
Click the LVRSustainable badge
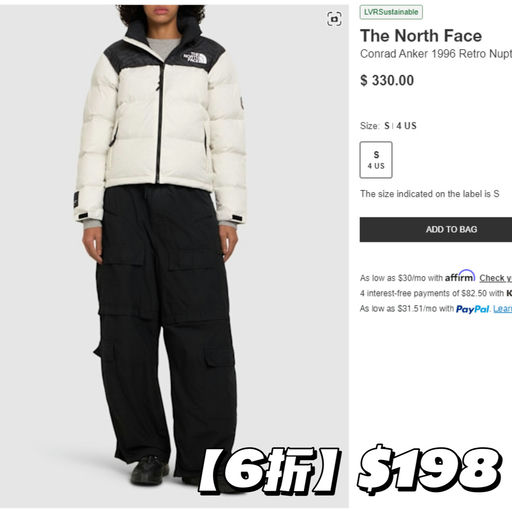click(x=391, y=12)
